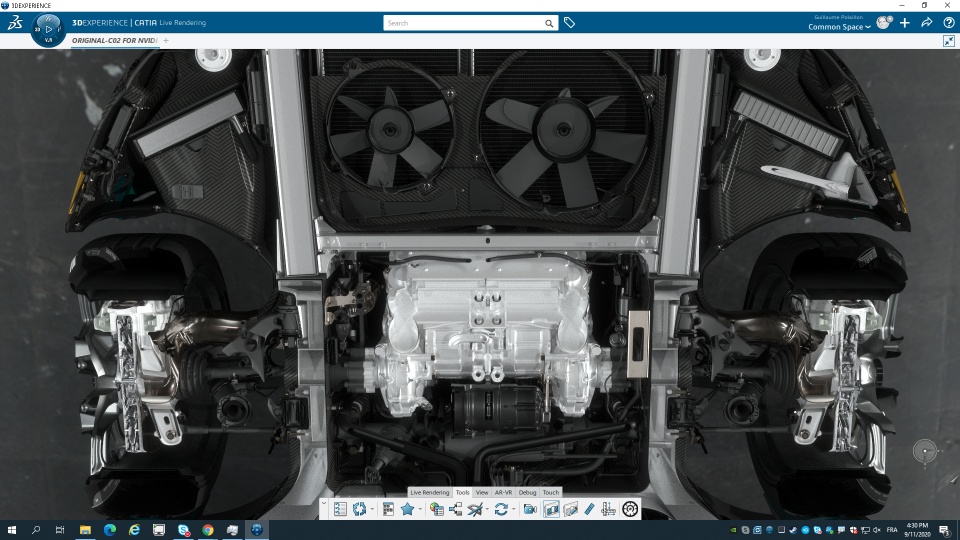Click the grid table icon in action bar

[388, 509]
